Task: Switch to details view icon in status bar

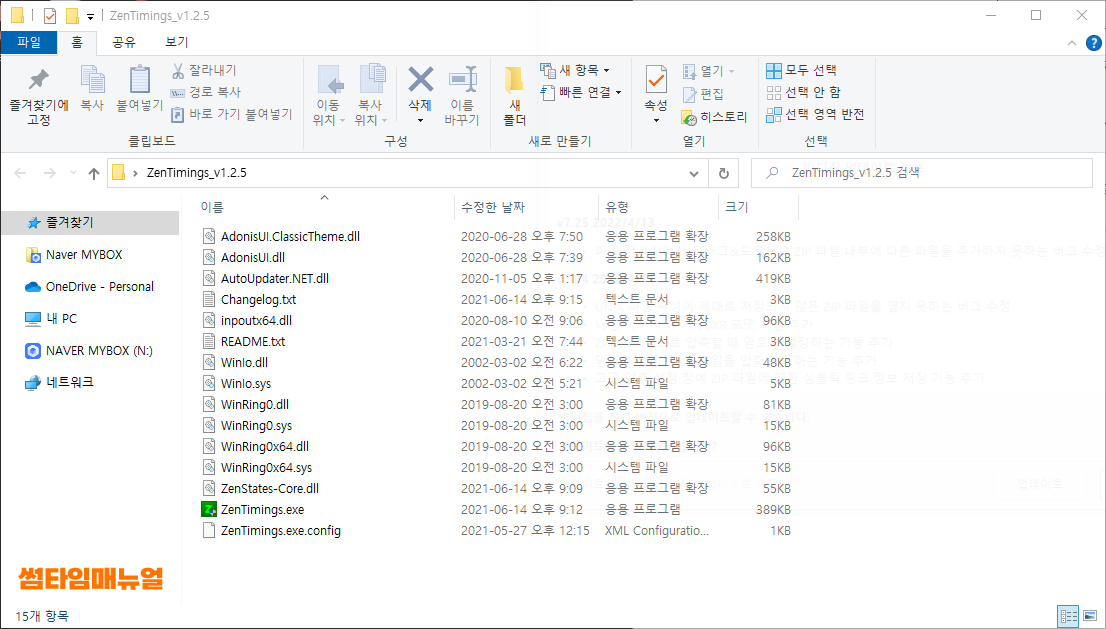Action: pyautogui.click(x=1069, y=616)
